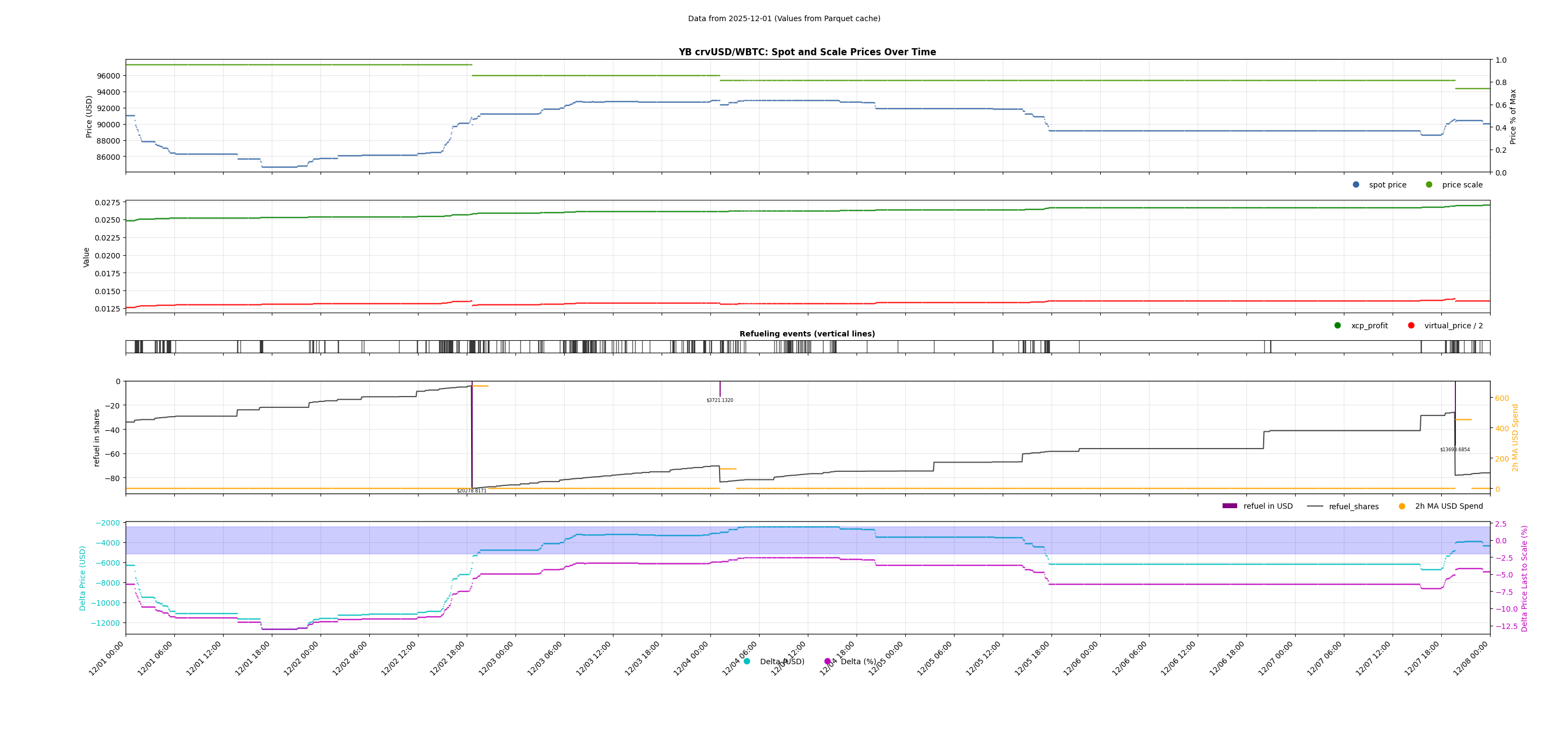The width and height of the screenshot is (1568, 746).
Task: Click the blue spot price legend marker
Action: point(1356,185)
